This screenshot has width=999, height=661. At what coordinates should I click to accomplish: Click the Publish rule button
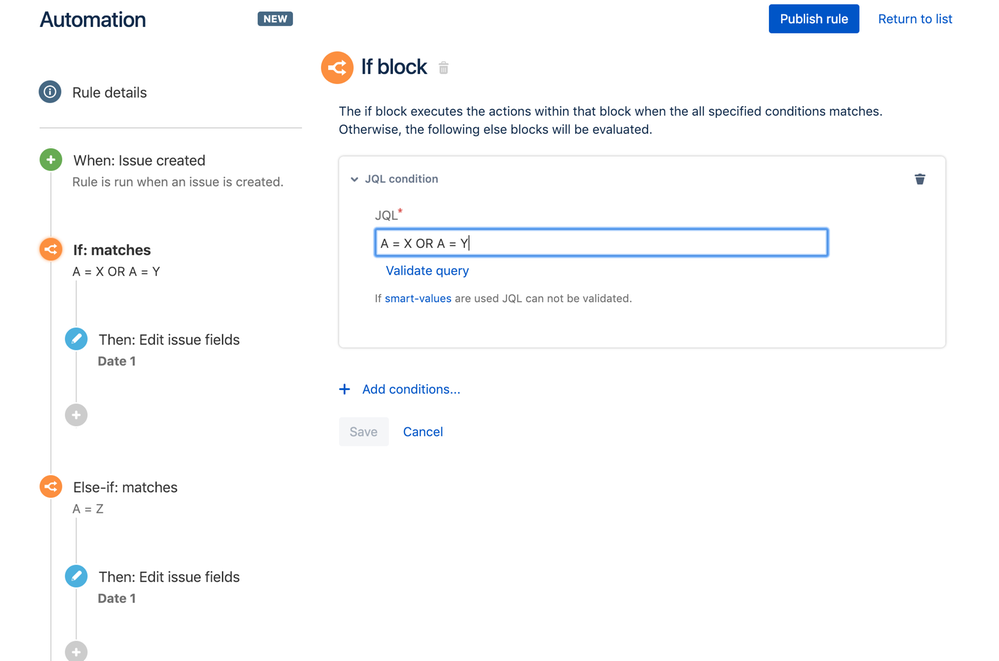point(814,19)
